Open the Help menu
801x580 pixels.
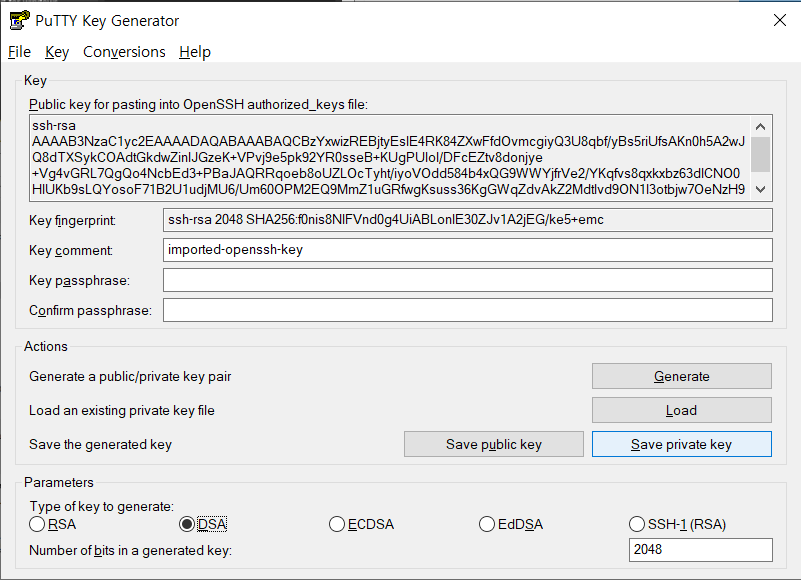[195, 52]
